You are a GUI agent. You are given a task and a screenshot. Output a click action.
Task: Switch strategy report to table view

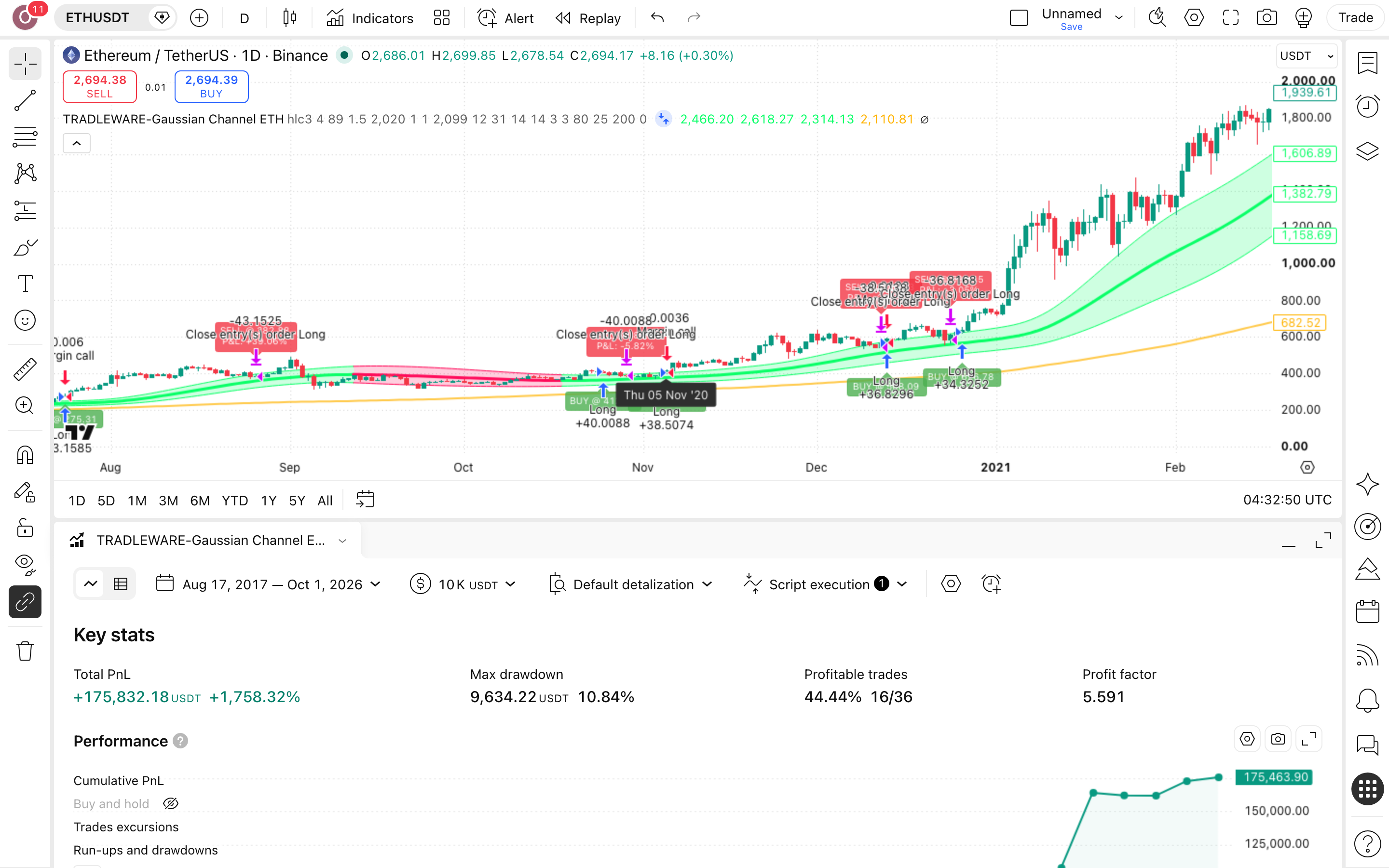[121, 584]
